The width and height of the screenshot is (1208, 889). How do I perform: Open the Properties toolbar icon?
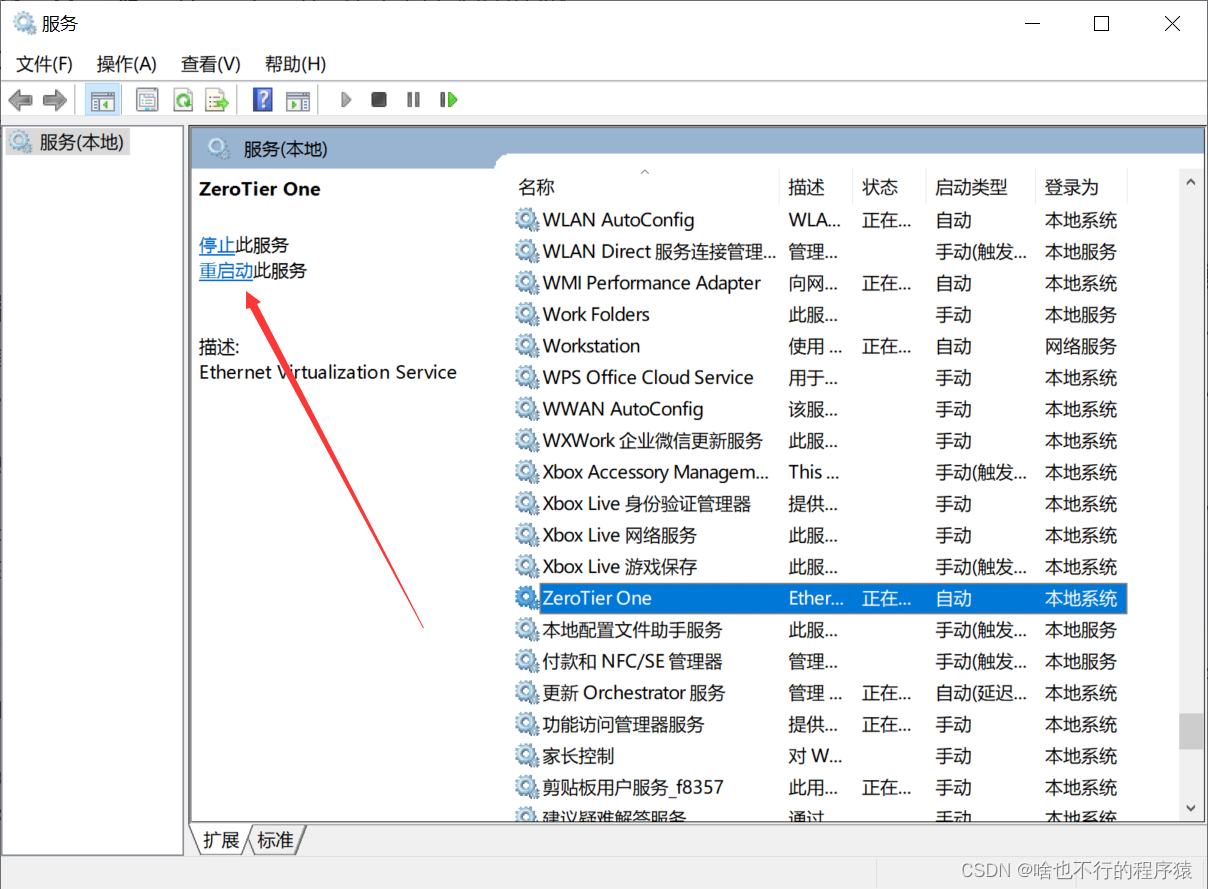[x=148, y=100]
